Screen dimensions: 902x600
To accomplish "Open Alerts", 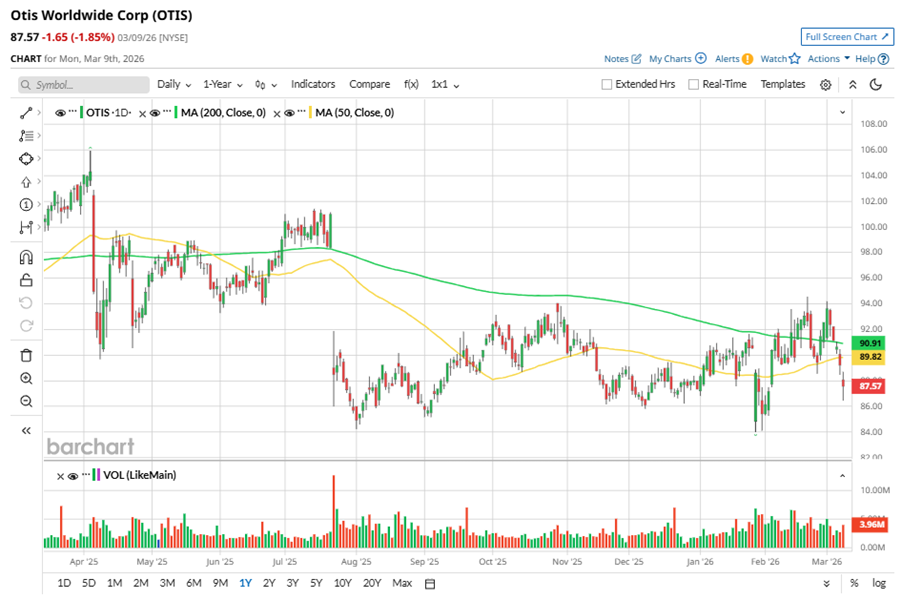I will pyautogui.click(x=733, y=59).
